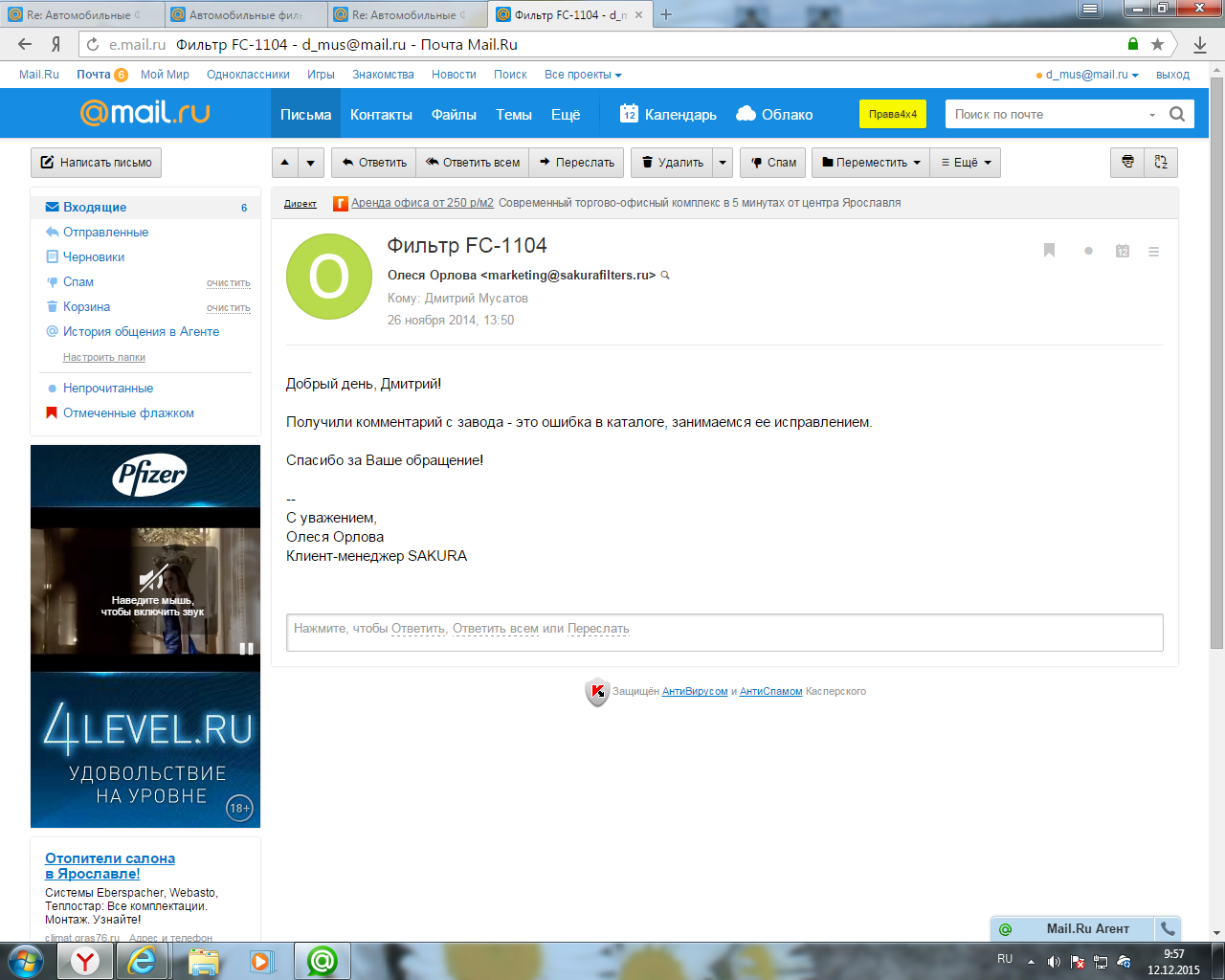The width and height of the screenshot is (1225, 980).
Task: Click the @mail.ru logo
Action: (x=145, y=113)
